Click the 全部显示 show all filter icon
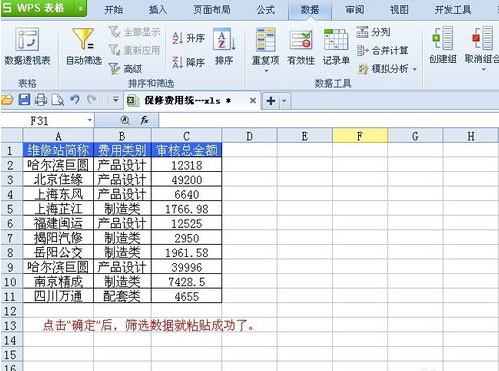 (114, 32)
